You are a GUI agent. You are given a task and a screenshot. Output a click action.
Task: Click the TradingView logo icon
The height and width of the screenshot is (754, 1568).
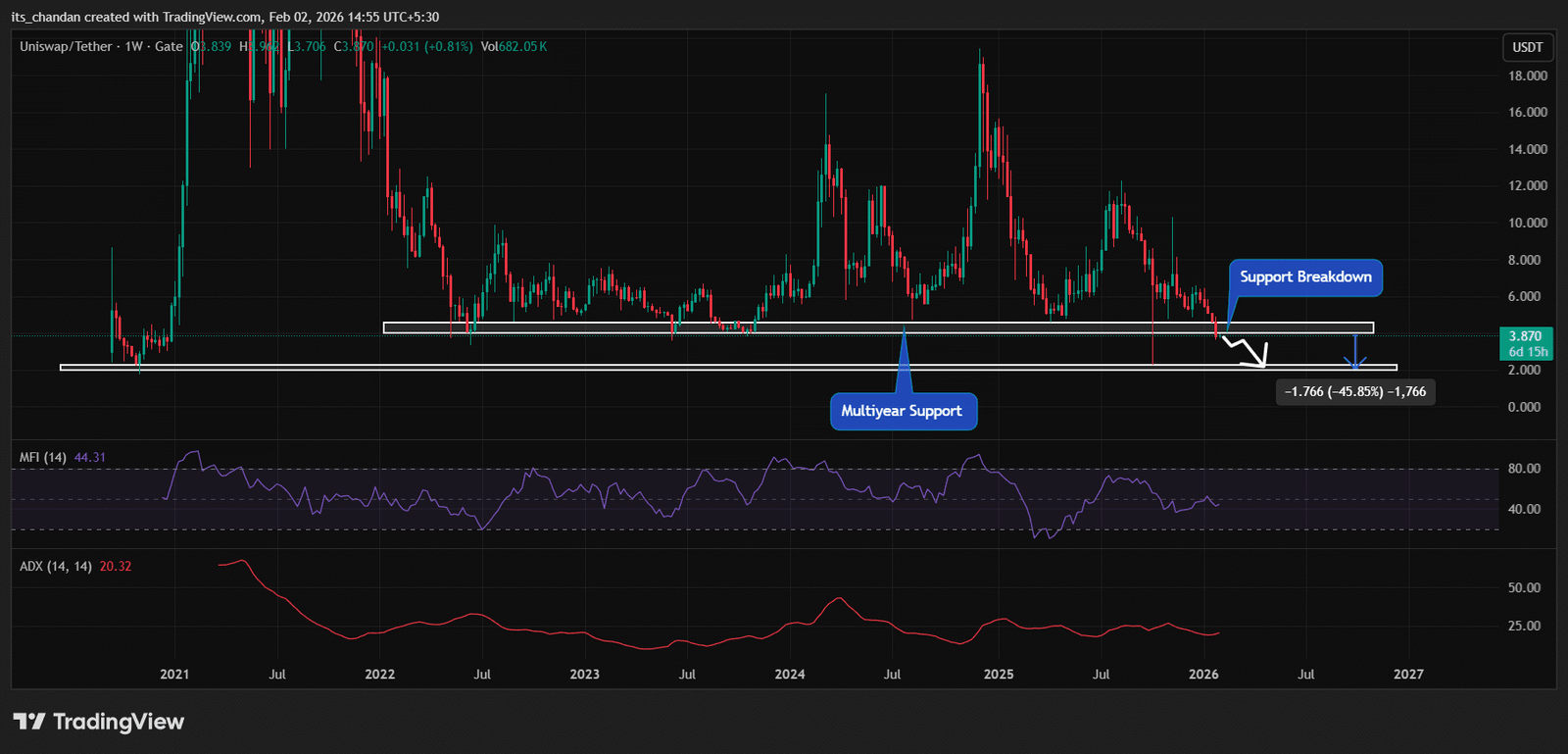click(29, 722)
